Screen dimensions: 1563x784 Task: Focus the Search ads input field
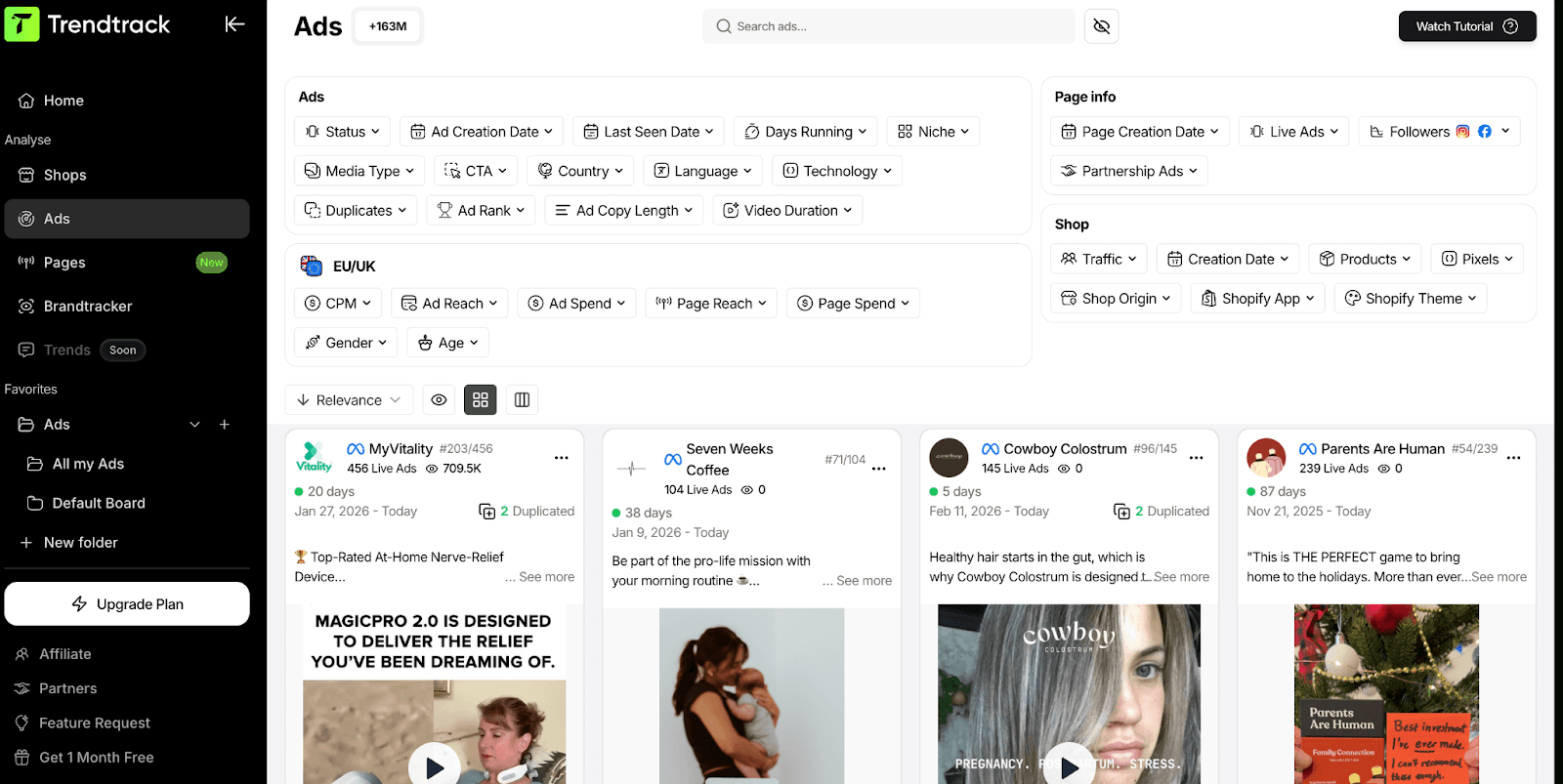click(x=888, y=26)
